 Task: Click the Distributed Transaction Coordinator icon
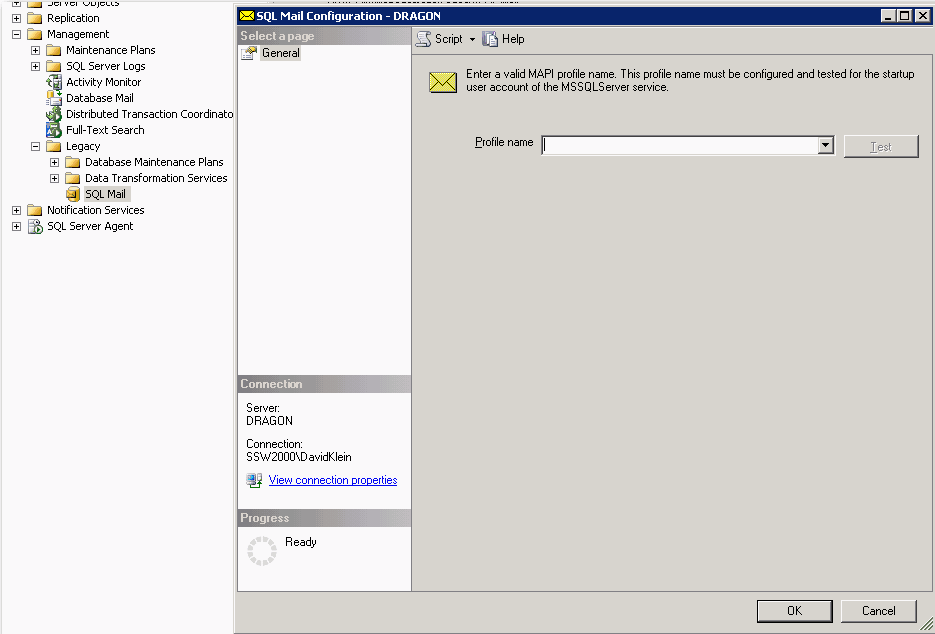54,114
